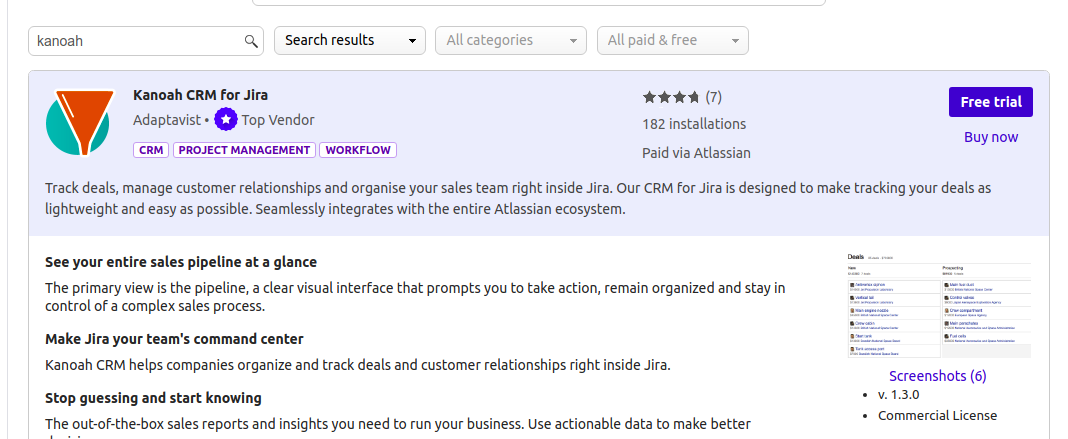The width and height of the screenshot is (1068, 439).
Task: Click the star rating icons
Action: pyautogui.click(x=671, y=97)
